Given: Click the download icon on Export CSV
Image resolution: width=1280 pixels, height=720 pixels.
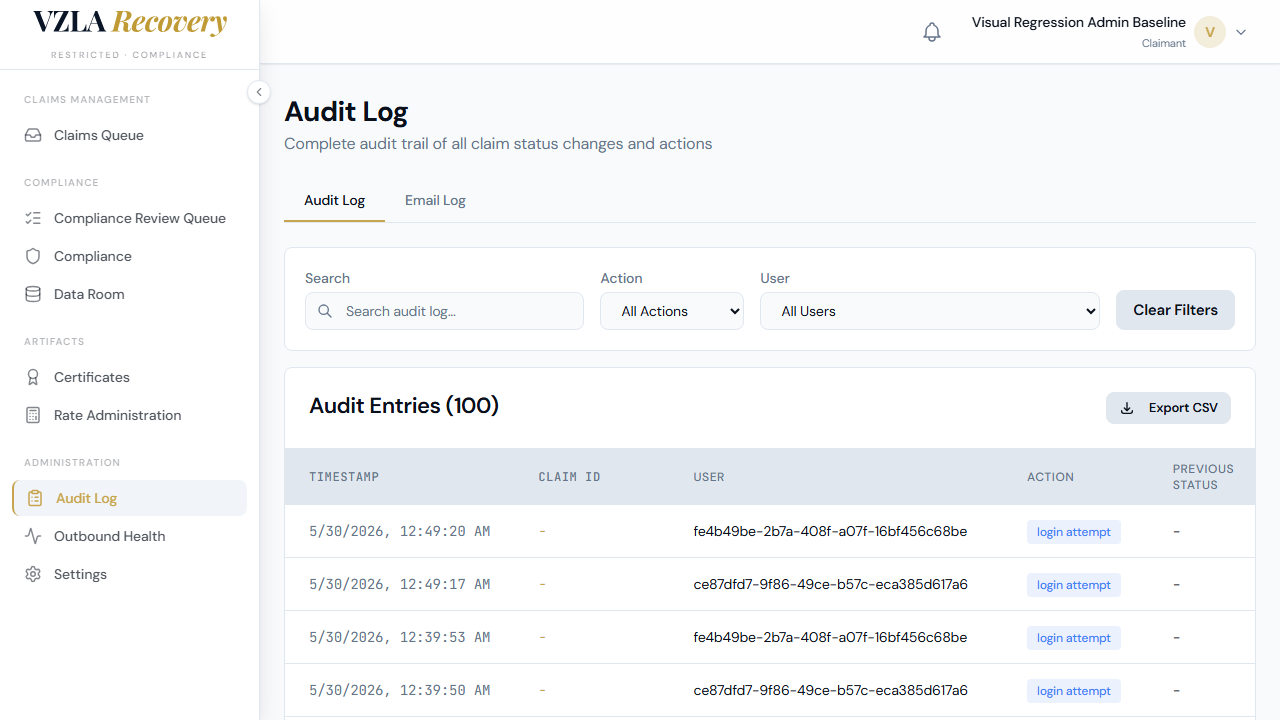Looking at the screenshot, I should coord(1127,408).
